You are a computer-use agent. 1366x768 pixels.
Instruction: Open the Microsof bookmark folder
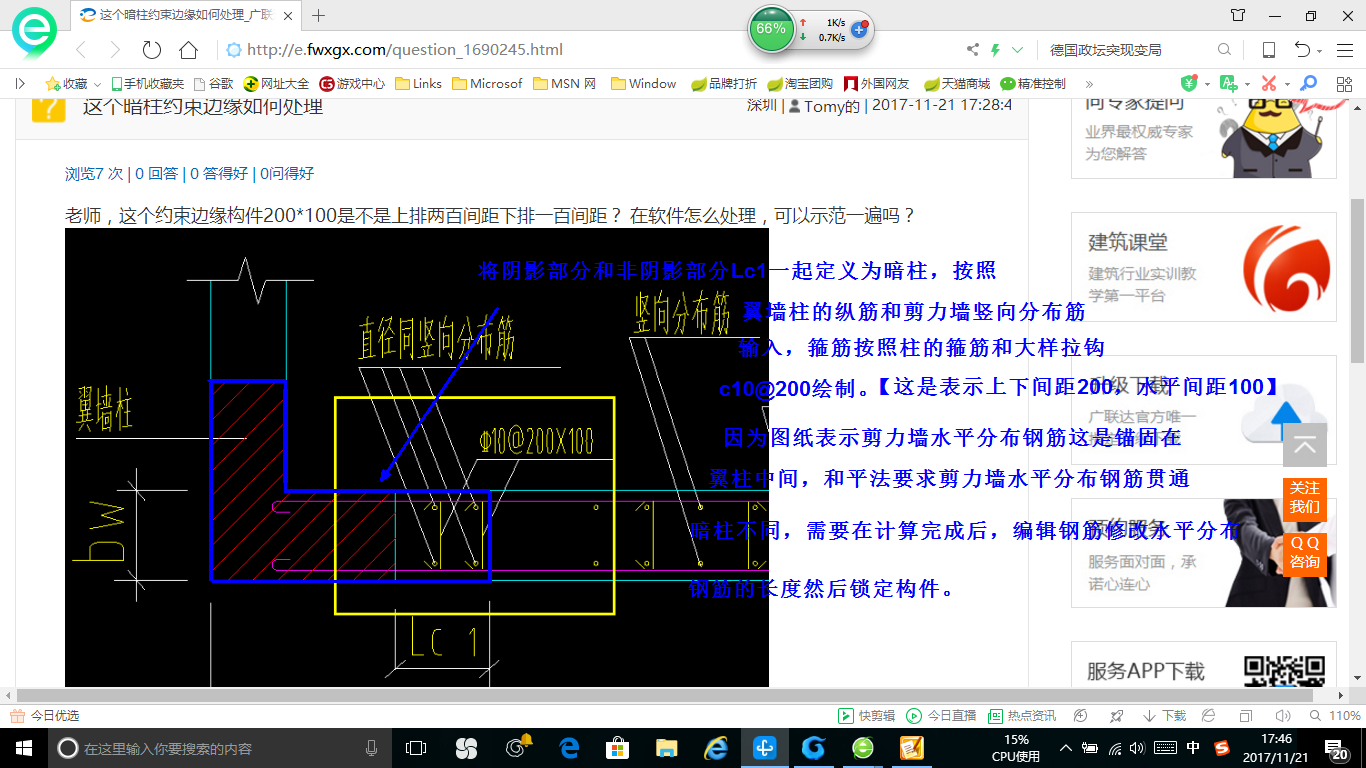pyautogui.click(x=487, y=84)
